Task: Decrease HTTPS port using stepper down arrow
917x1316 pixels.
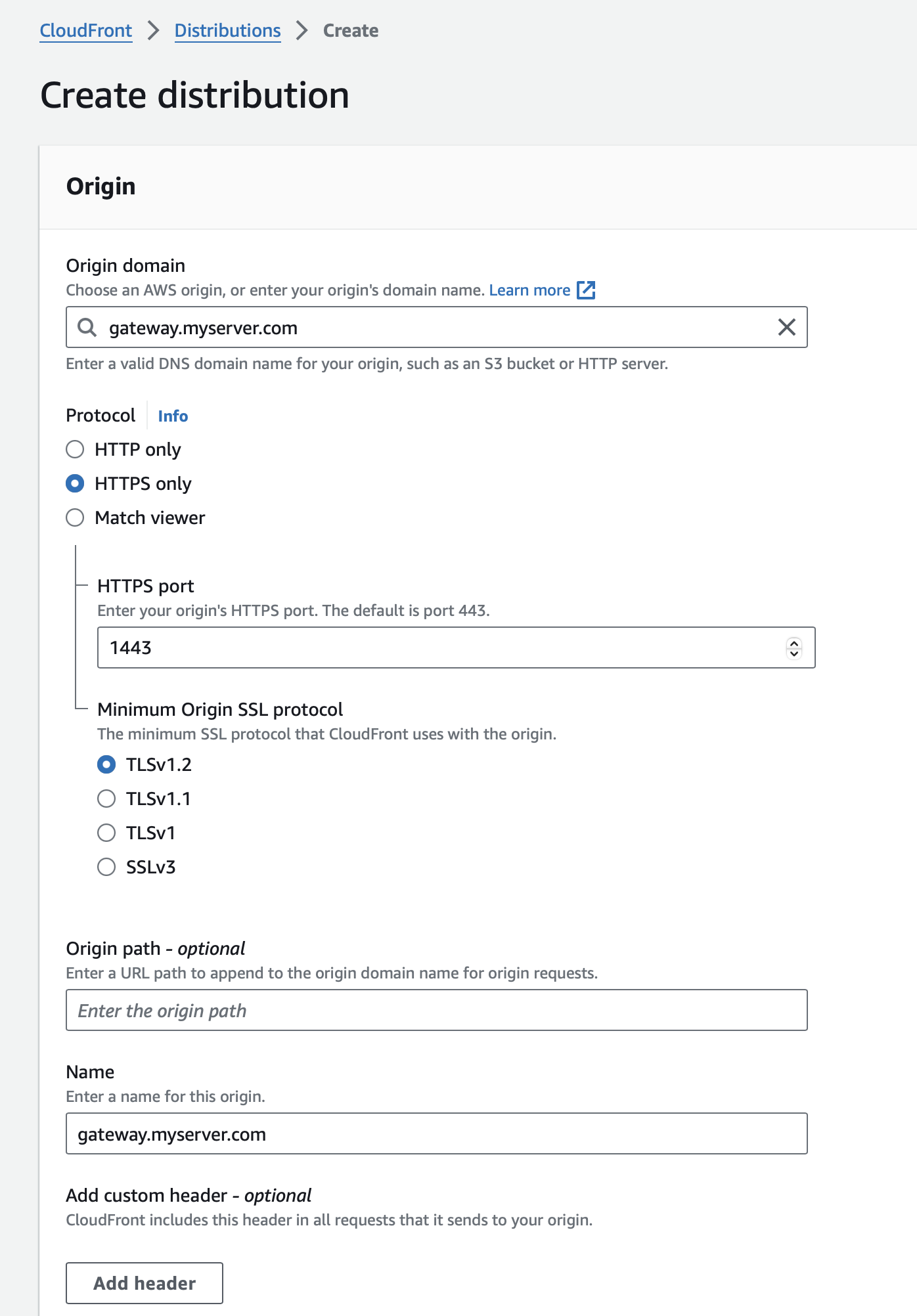Action: coord(794,653)
